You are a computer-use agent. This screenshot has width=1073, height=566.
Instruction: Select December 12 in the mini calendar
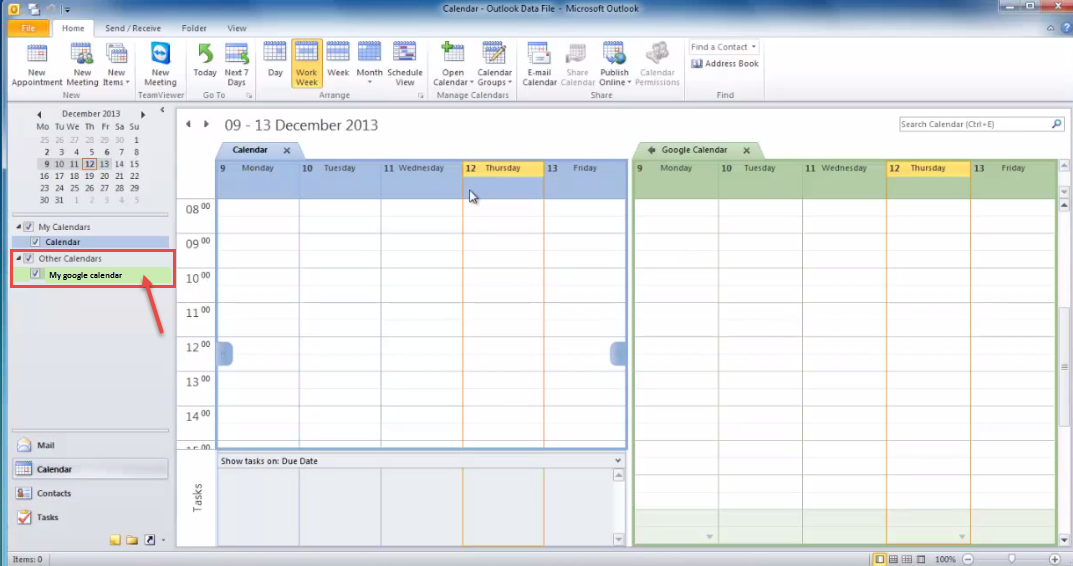point(89,164)
